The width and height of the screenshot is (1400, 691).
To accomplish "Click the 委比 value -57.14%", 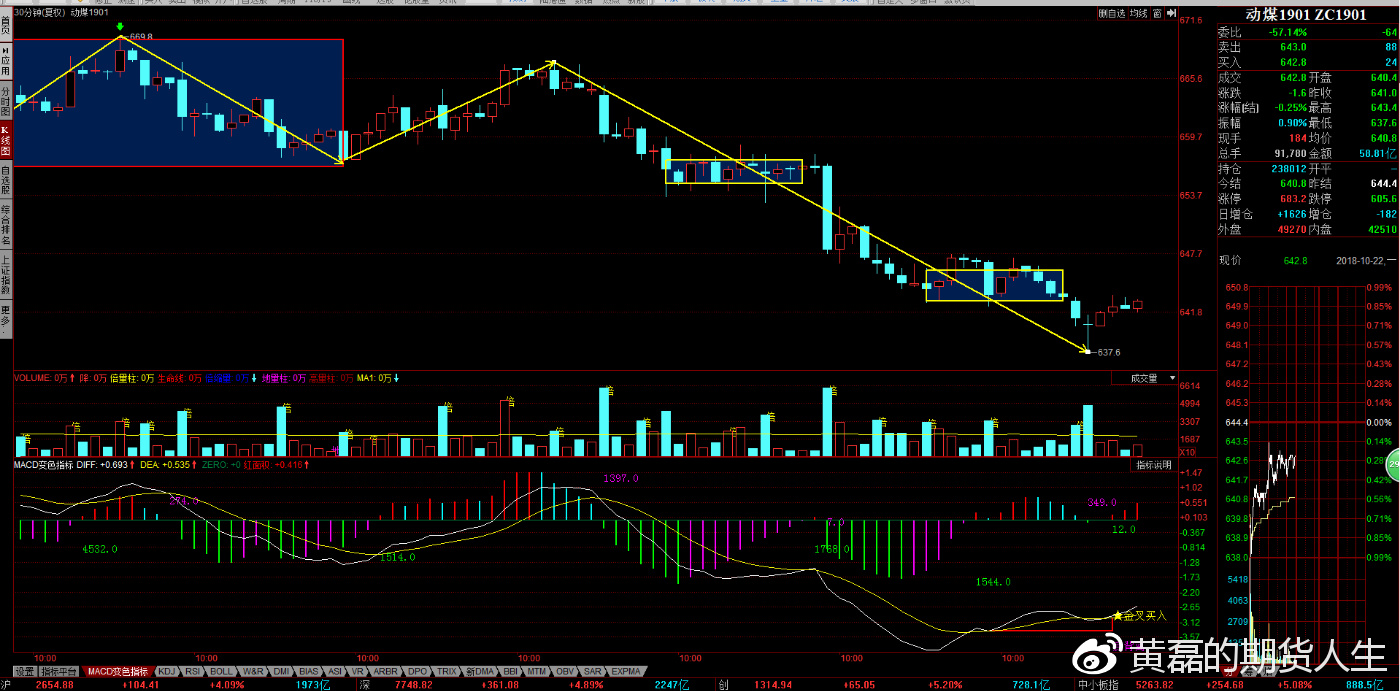I will [x=1288, y=32].
